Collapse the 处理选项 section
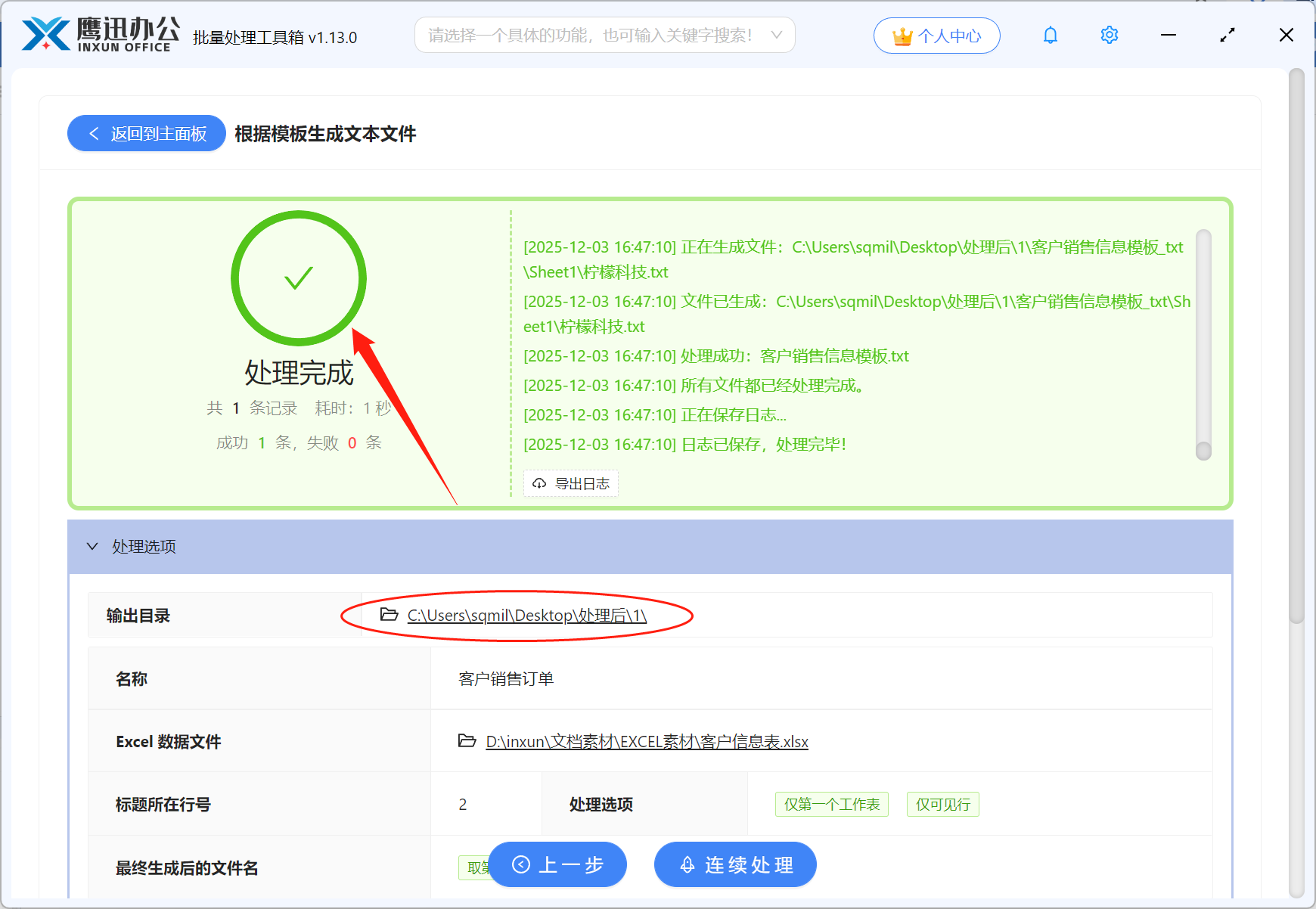Viewport: 1316px width, 909px height. coord(92,546)
